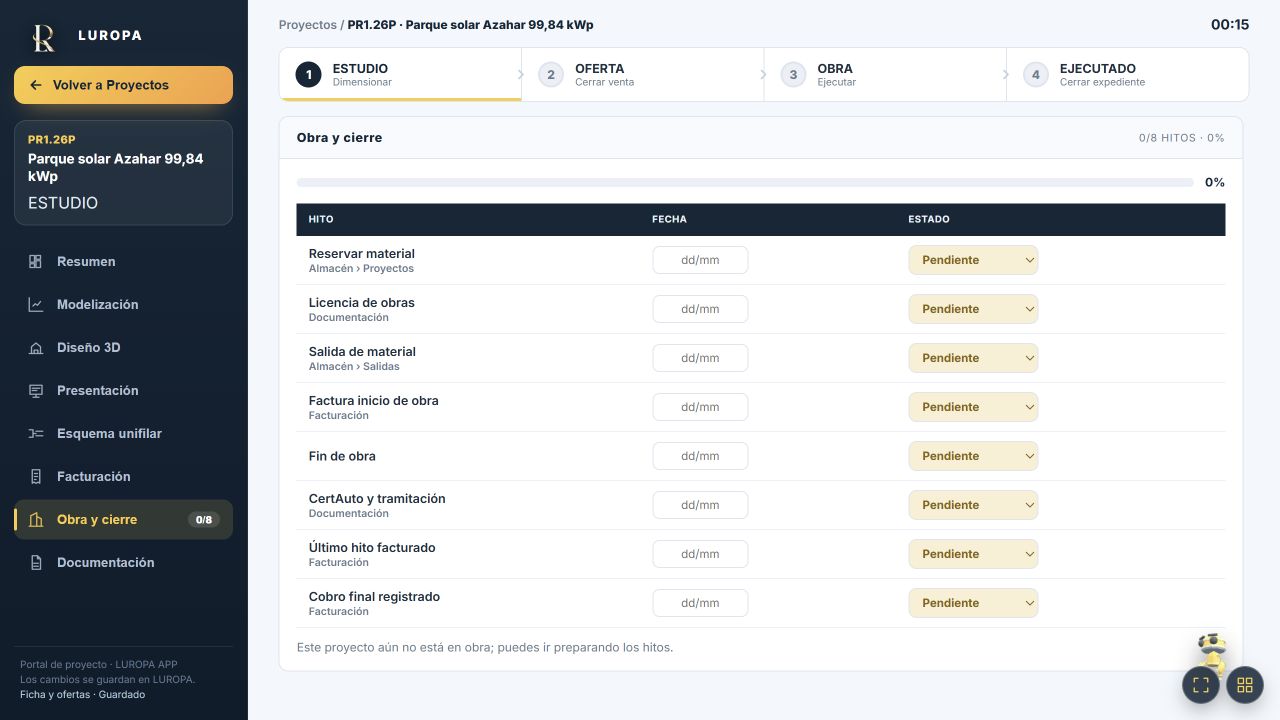Image resolution: width=1280 pixels, height=720 pixels.
Task: Follow the Proyectos breadcrumb link
Action: coord(308,25)
